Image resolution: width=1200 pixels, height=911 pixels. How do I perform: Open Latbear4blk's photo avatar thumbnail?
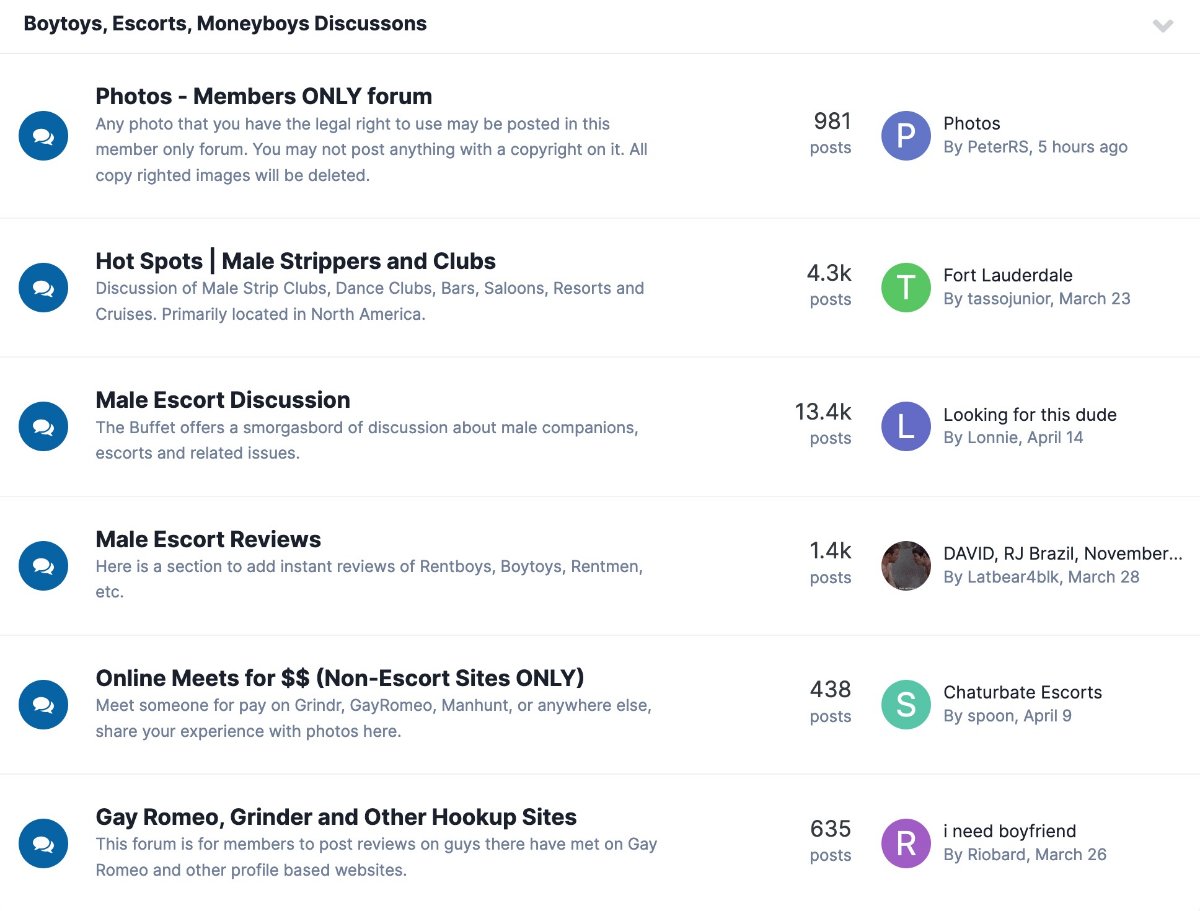(x=906, y=566)
